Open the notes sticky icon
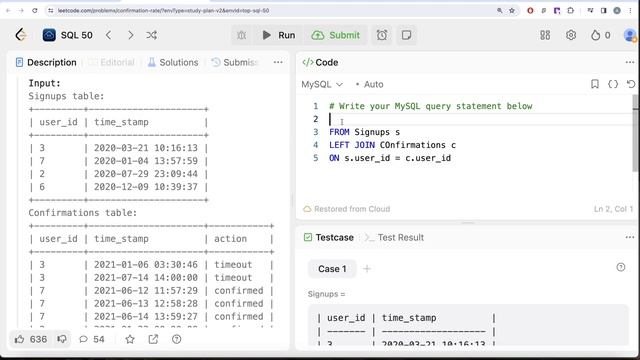 click(x=407, y=35)
